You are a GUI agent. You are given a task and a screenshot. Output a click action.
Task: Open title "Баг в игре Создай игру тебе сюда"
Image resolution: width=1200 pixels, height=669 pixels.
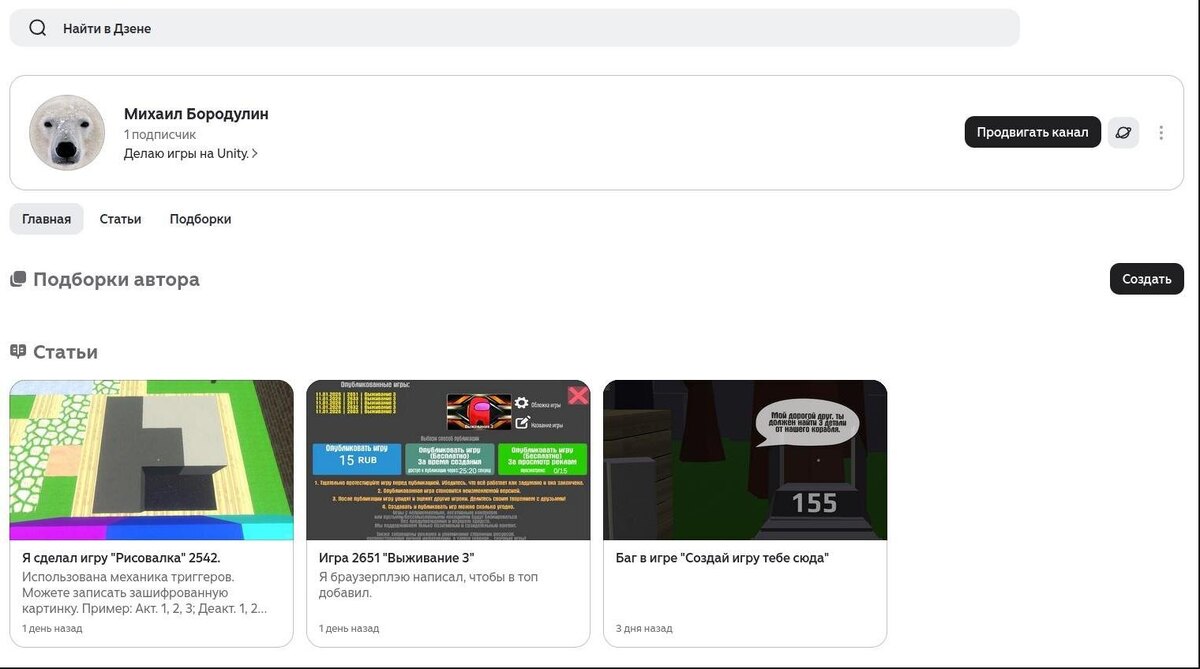point(722,558)
